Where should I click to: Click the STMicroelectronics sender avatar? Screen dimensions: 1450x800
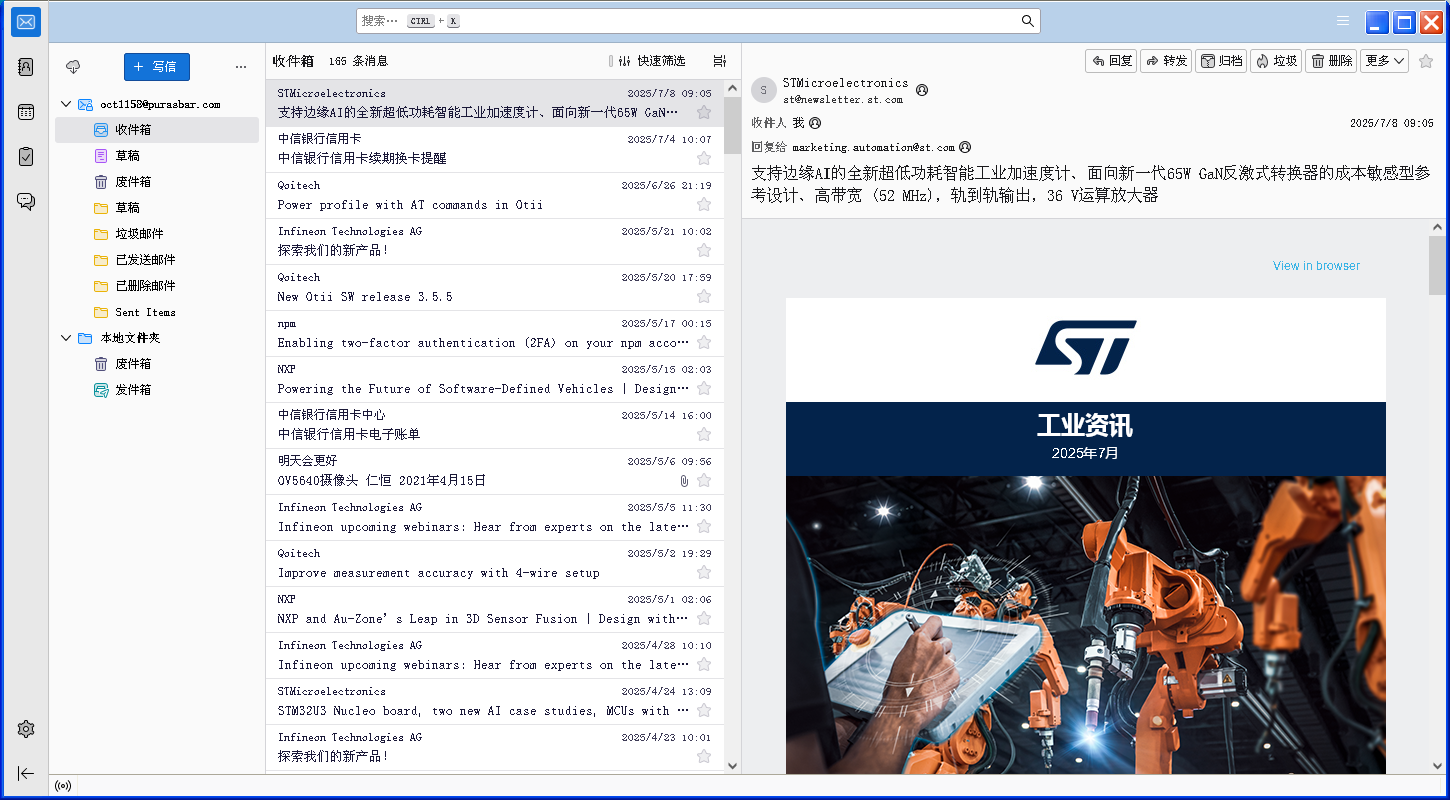[x=764, y=90]
